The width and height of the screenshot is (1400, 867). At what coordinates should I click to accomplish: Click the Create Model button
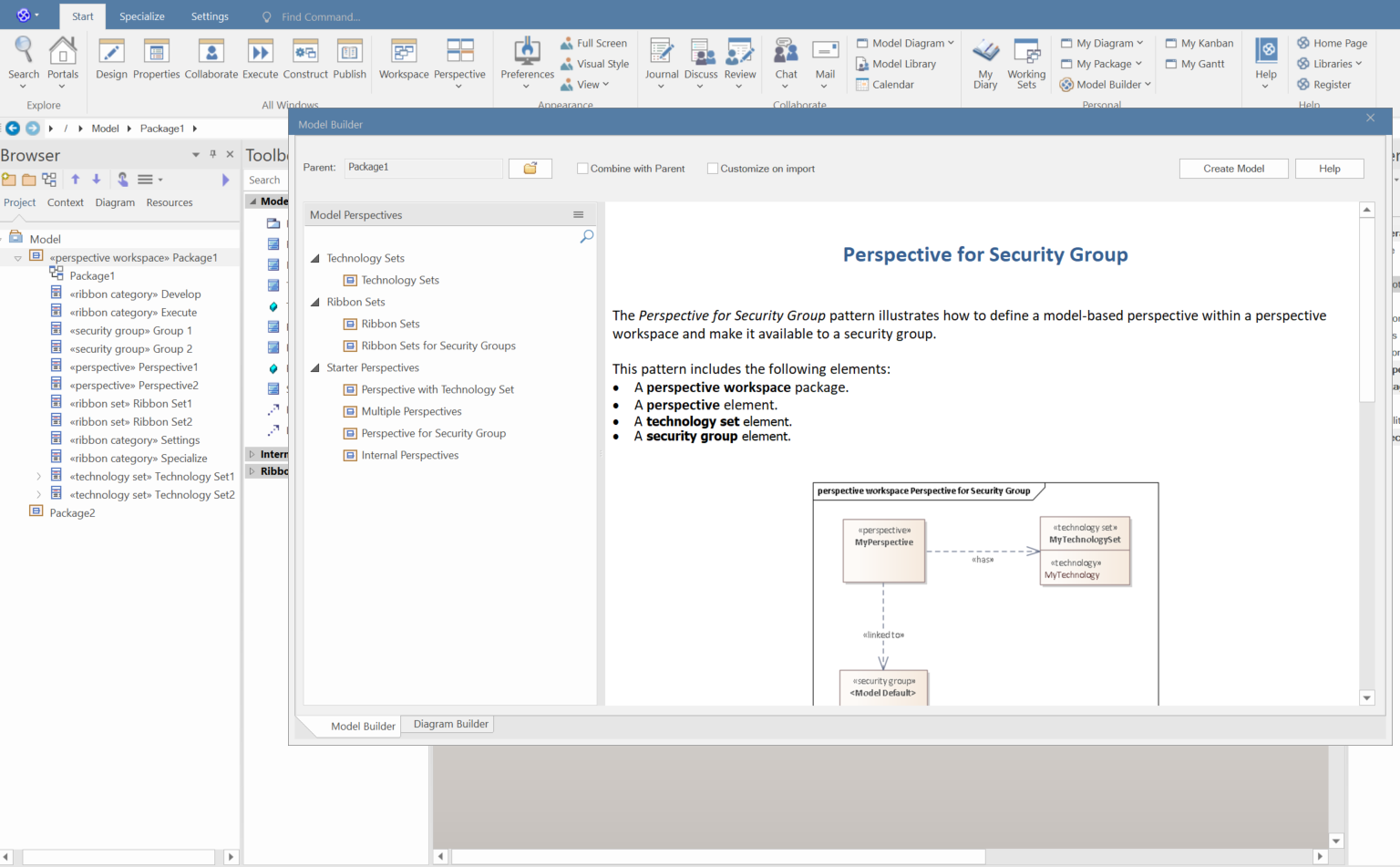1233,169
